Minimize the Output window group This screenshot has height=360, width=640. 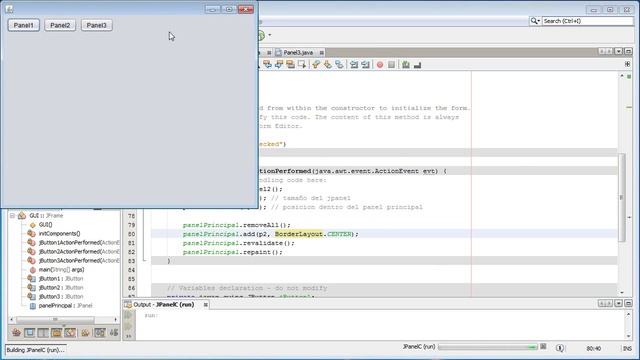(x=628, y=303)
